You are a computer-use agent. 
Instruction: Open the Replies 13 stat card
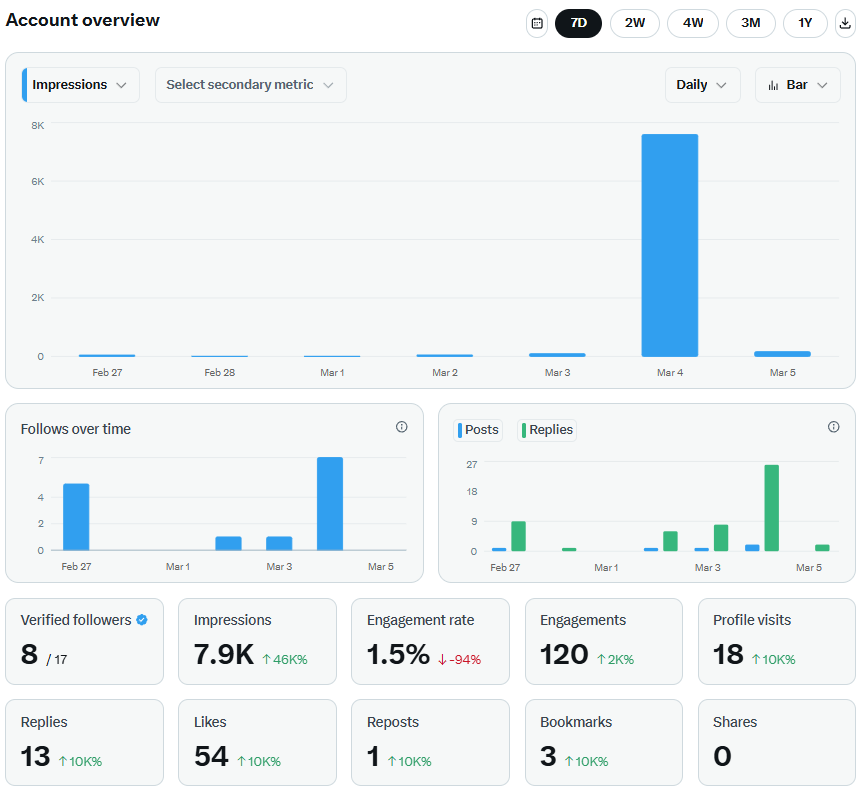(x=84, y=743)
